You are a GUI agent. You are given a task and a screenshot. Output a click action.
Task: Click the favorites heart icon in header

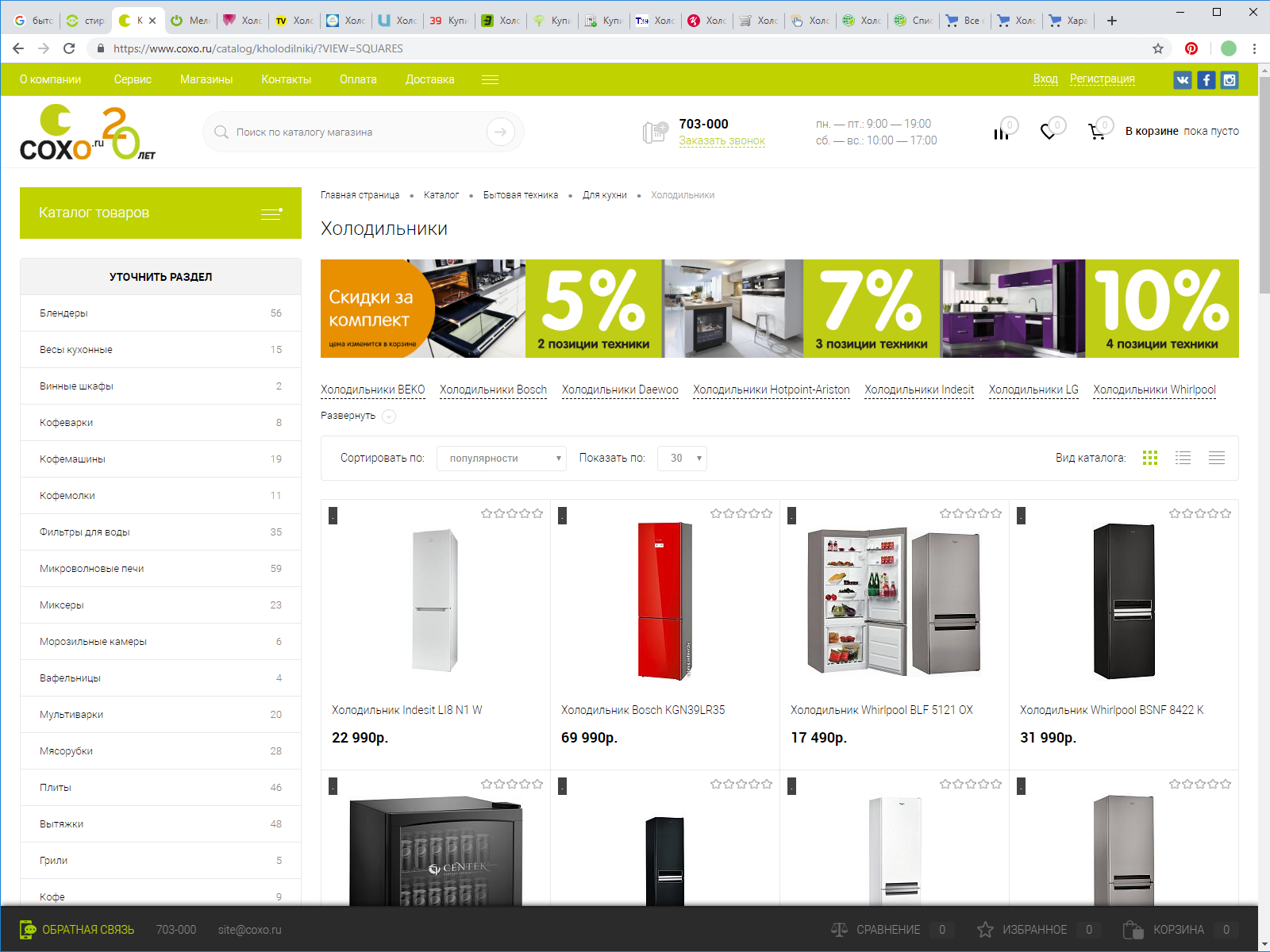[x=1049, y=132]
